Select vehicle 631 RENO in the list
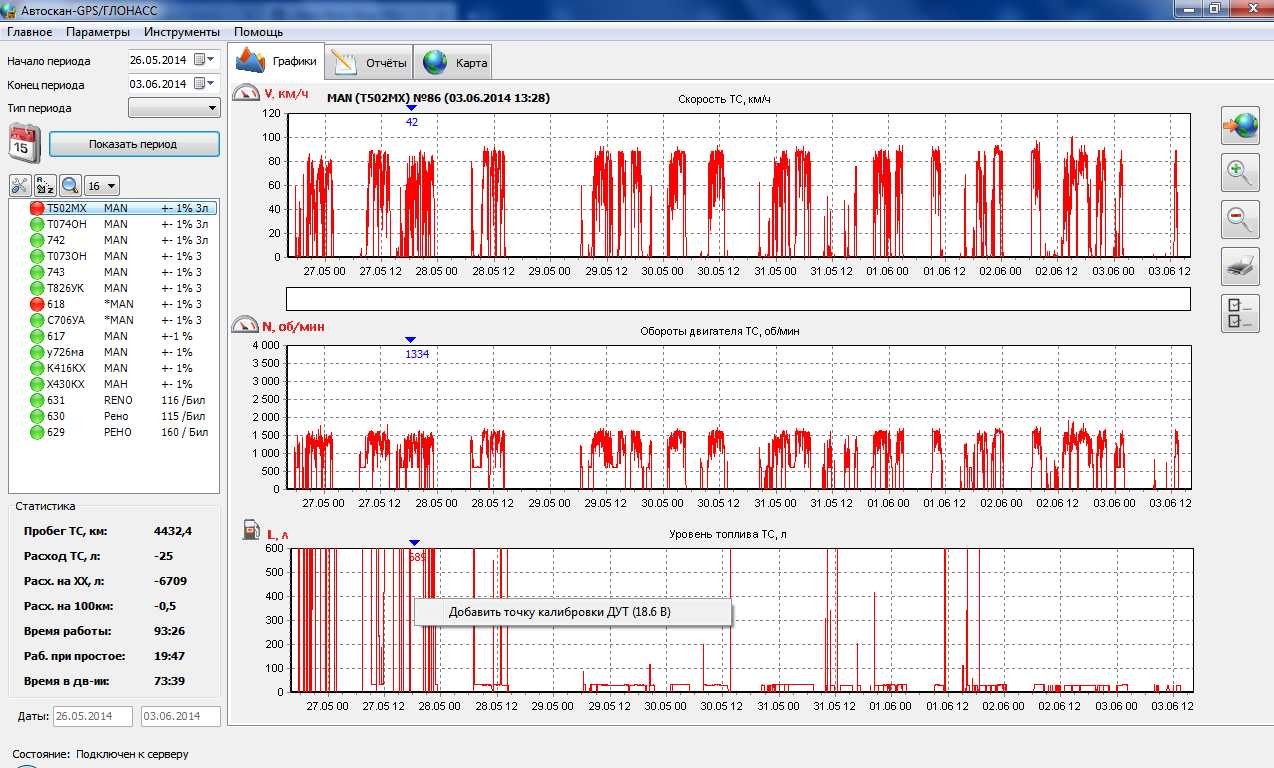1274x768 pixels. click(x=56, y=400)
